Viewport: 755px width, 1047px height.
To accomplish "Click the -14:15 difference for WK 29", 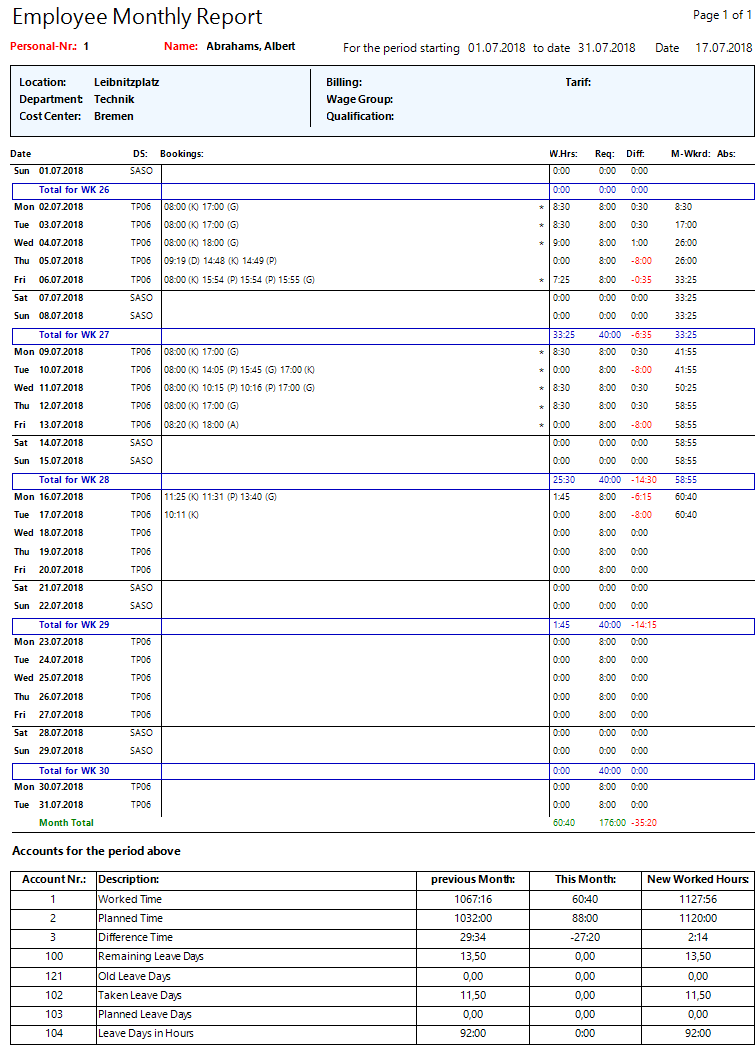I will click(x=644, y=624).
